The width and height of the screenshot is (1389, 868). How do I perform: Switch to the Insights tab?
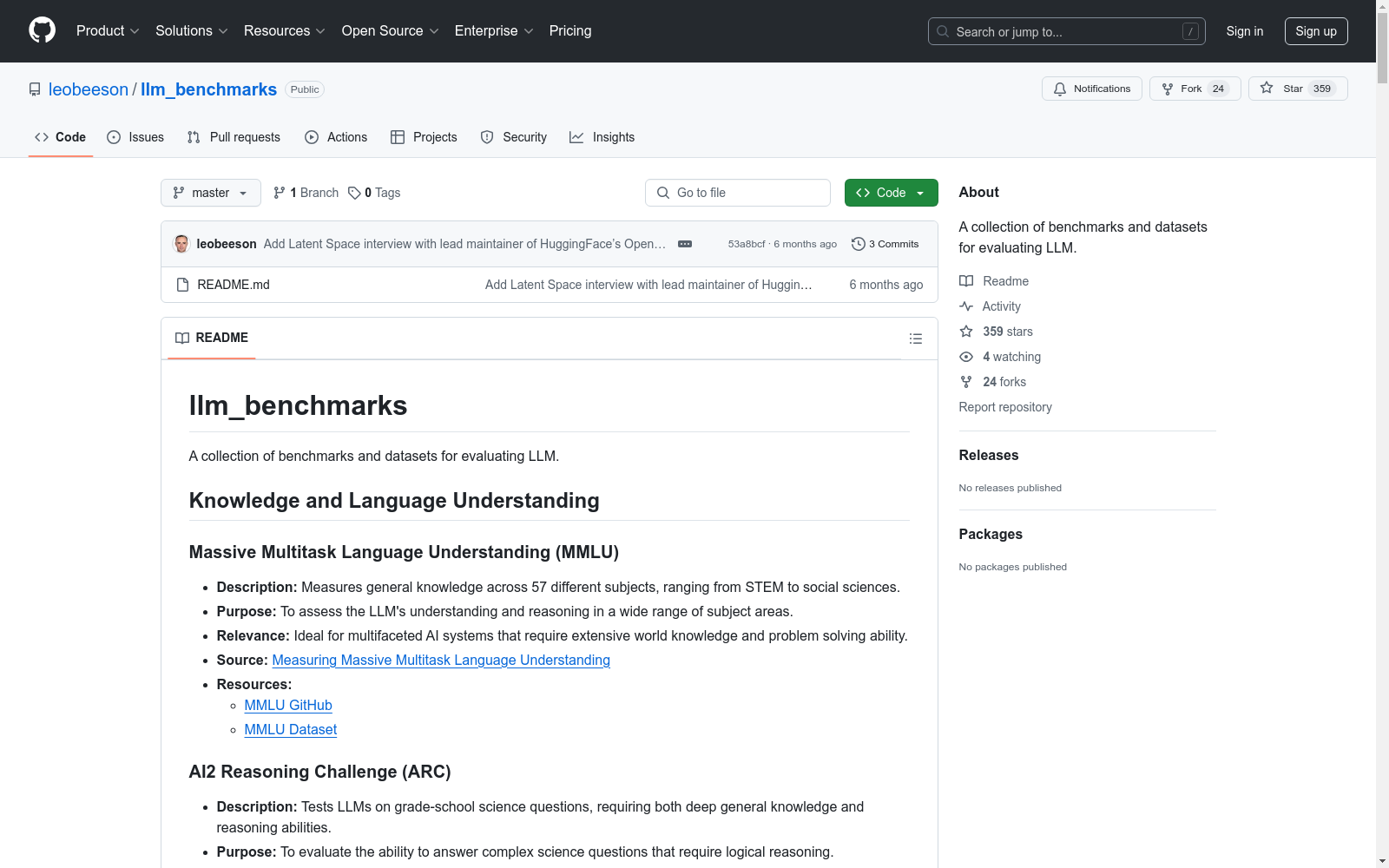pyautogui.click(x=602, y=137)
